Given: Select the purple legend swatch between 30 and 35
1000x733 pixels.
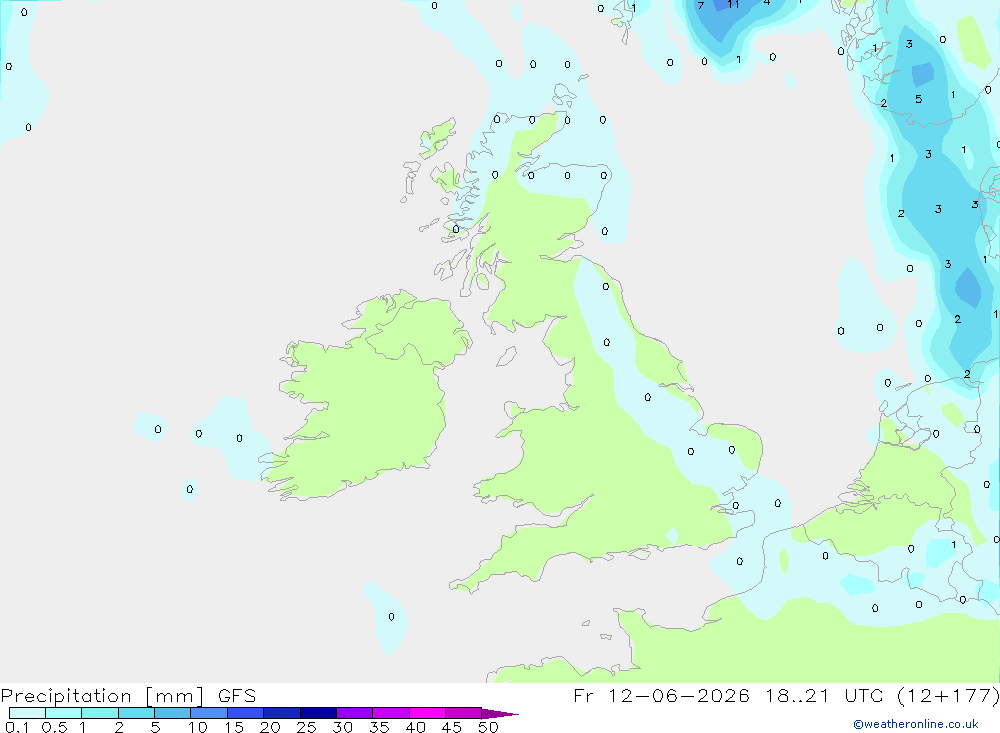Looking at the screenshot, I should [355, 713].
